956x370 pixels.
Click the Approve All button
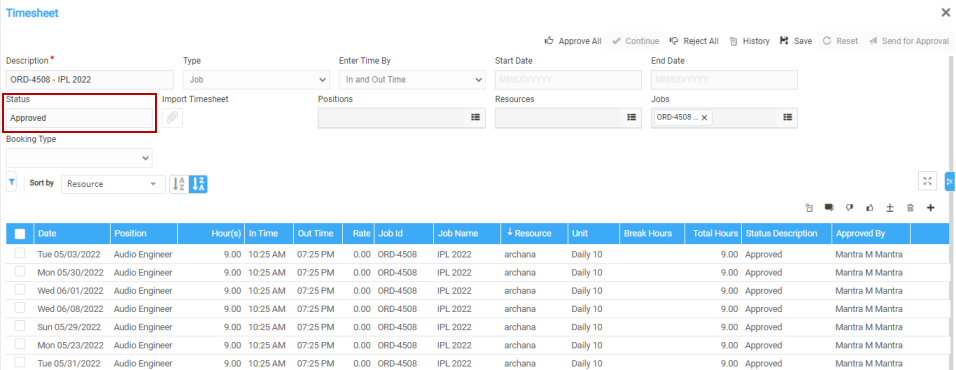click(x=573, y=41)
